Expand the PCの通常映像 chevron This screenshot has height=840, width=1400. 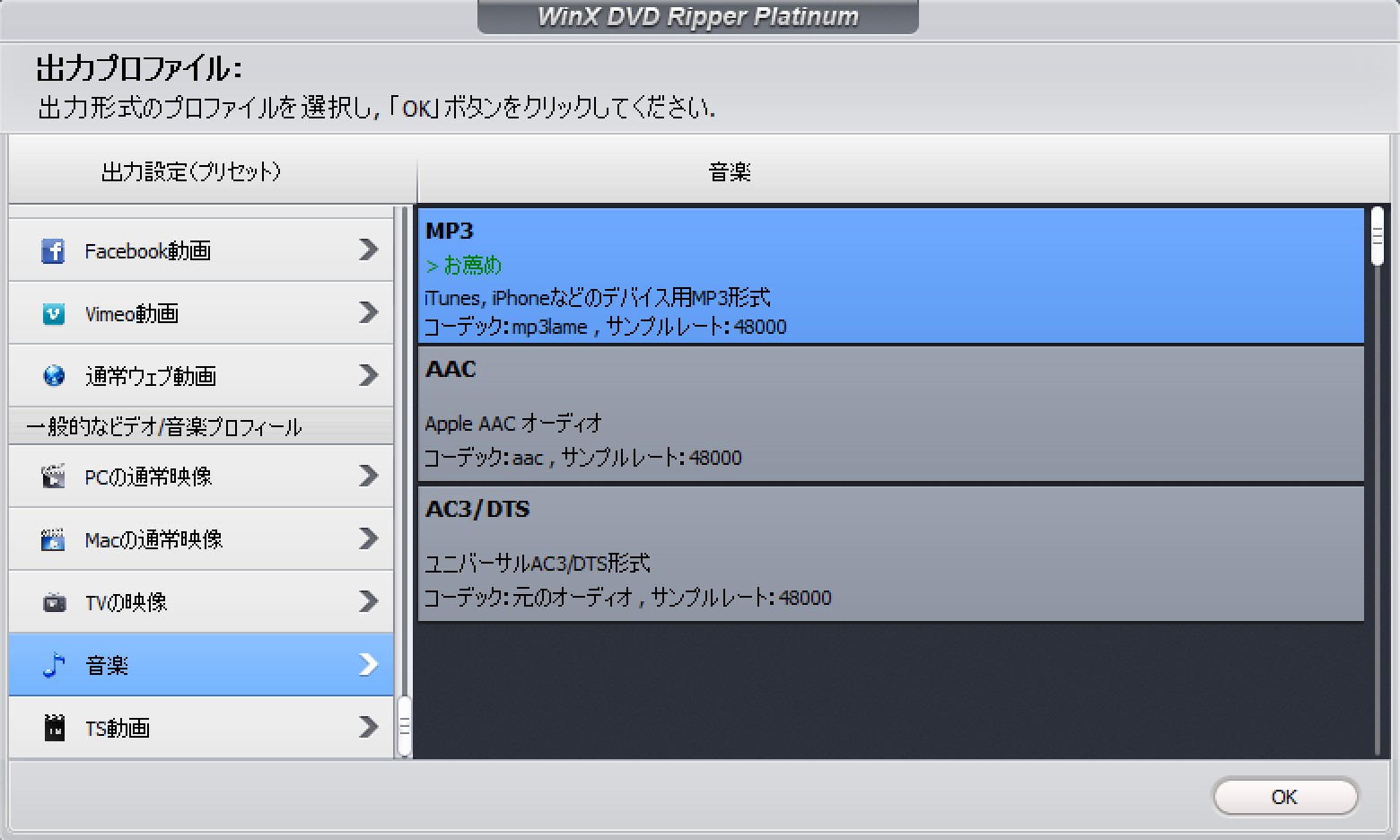coord(368,476)
